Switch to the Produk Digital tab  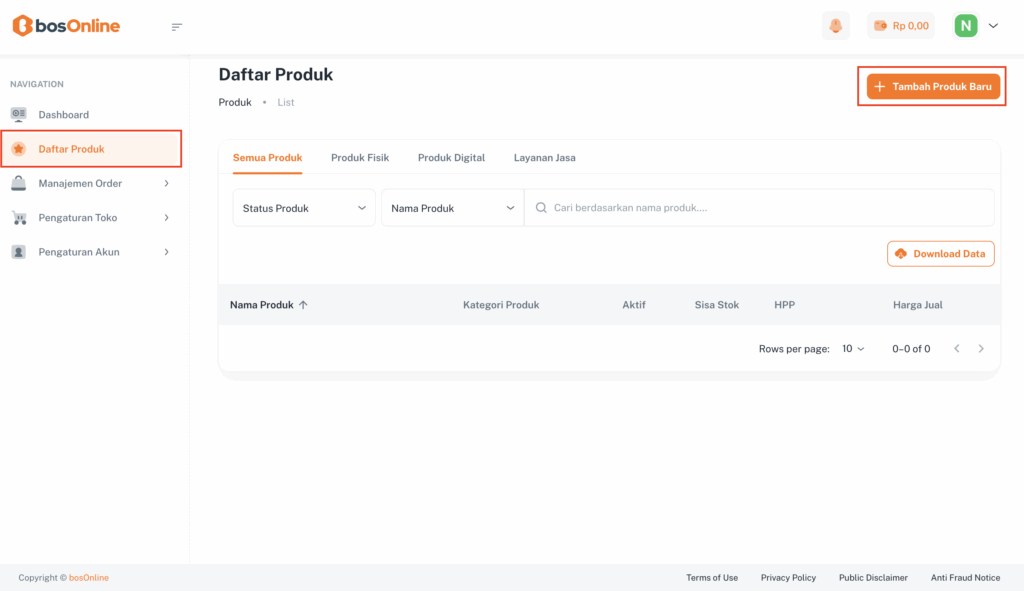click(x=451, y=158)
